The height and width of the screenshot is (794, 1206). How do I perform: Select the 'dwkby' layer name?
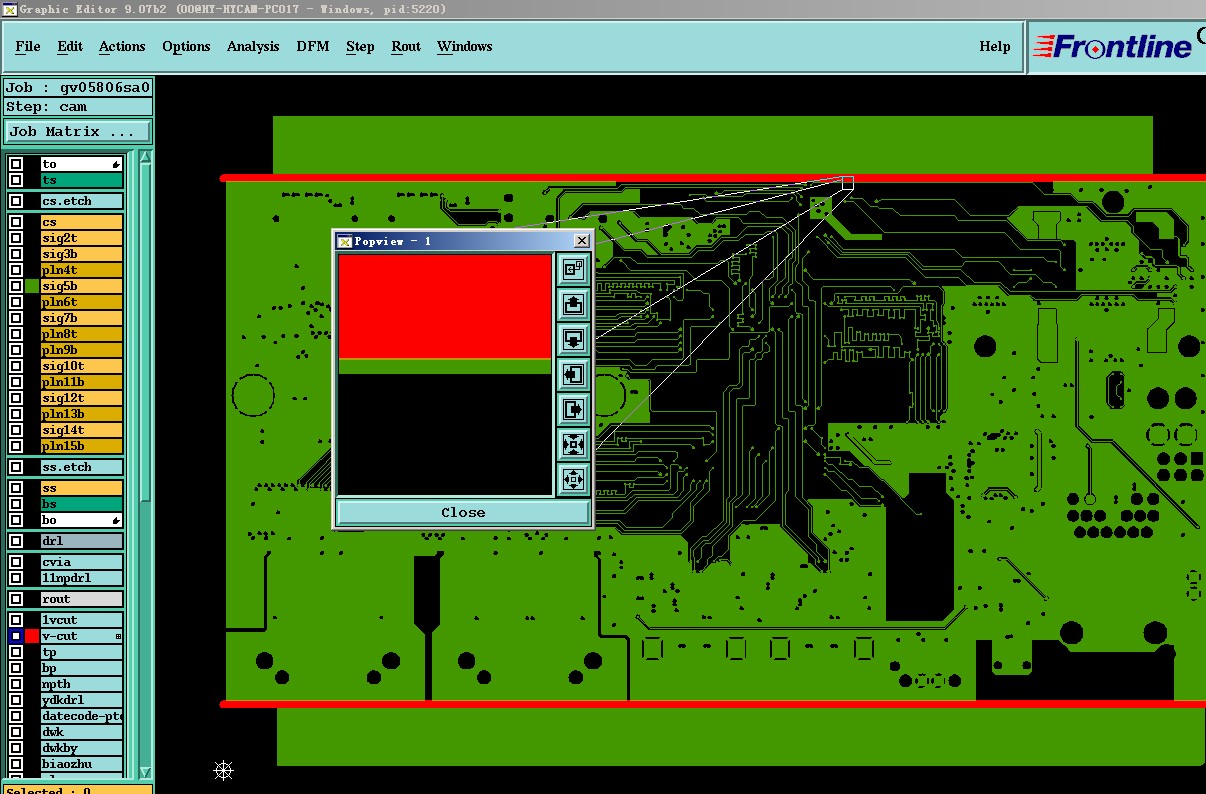pos(82,748)
